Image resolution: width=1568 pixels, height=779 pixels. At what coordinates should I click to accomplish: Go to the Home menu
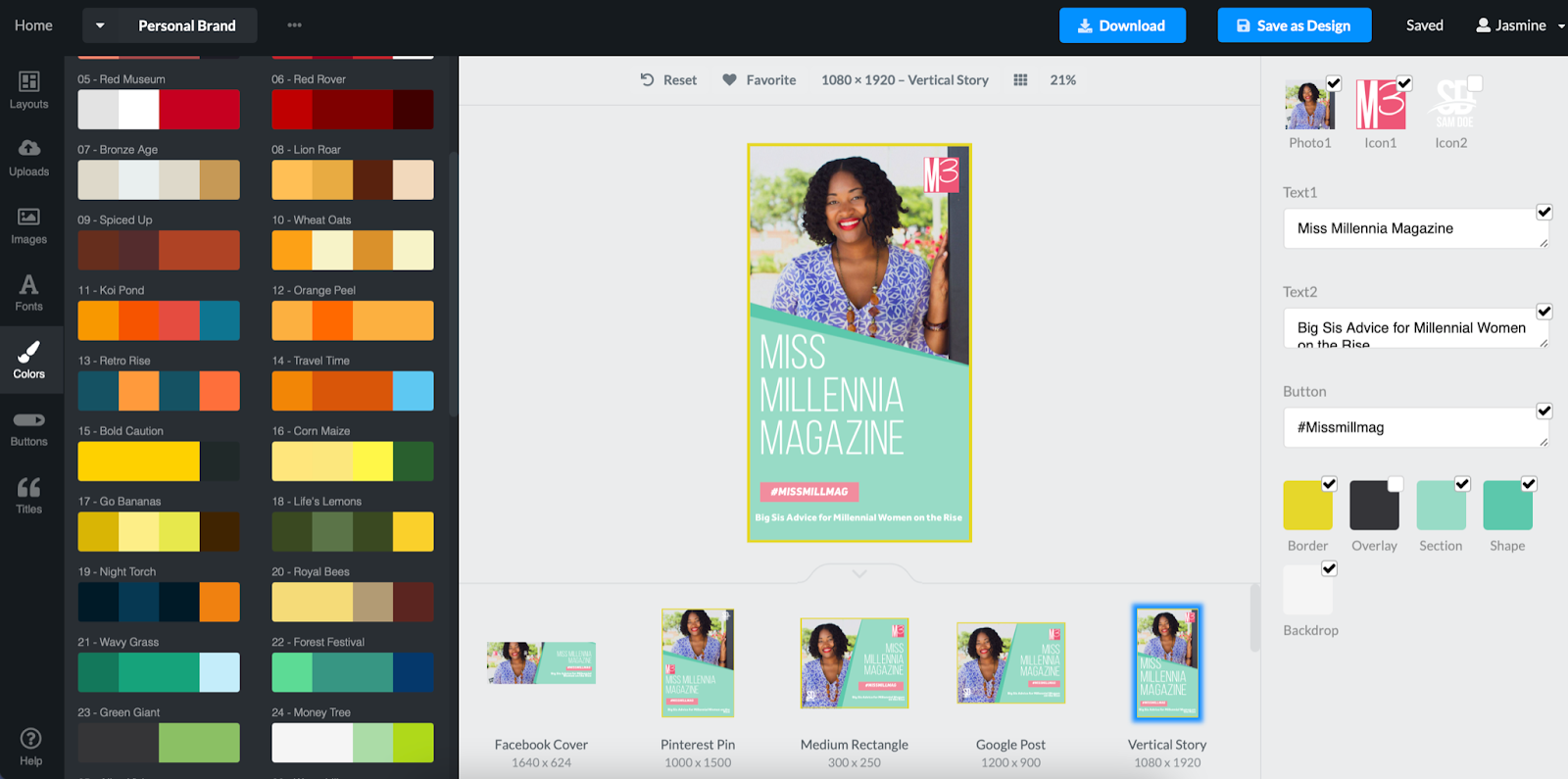tap(33, 25)
